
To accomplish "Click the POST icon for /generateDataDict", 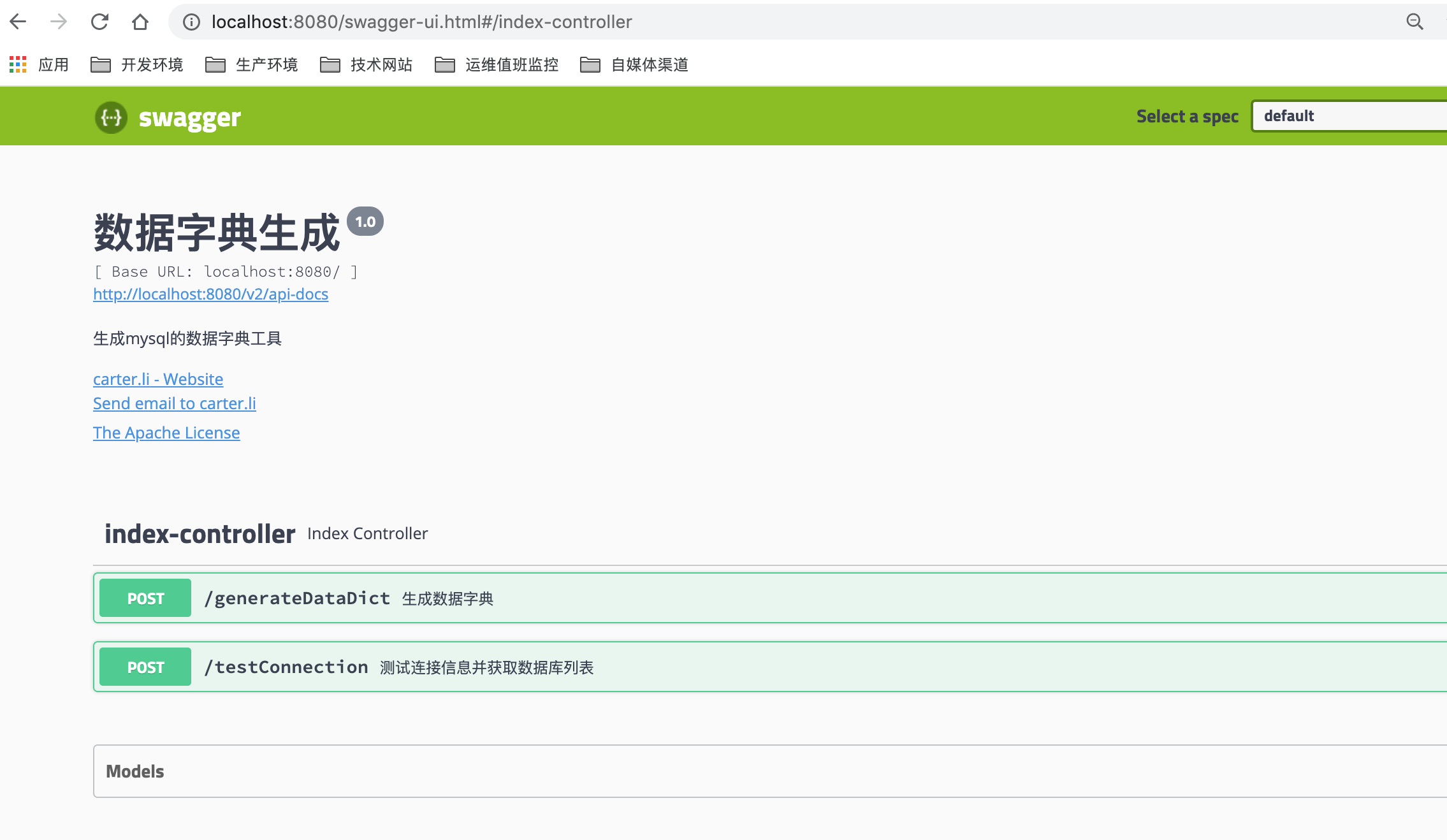I will 145,597.
